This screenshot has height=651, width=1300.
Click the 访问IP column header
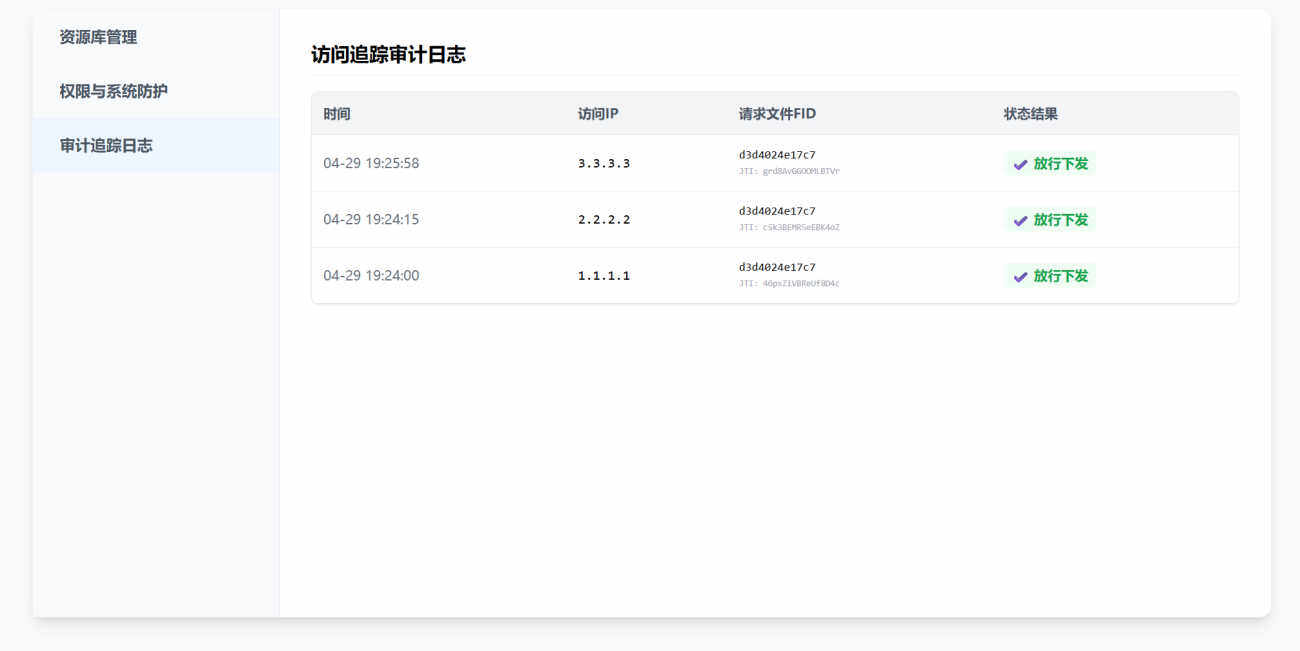pos(598,114)
